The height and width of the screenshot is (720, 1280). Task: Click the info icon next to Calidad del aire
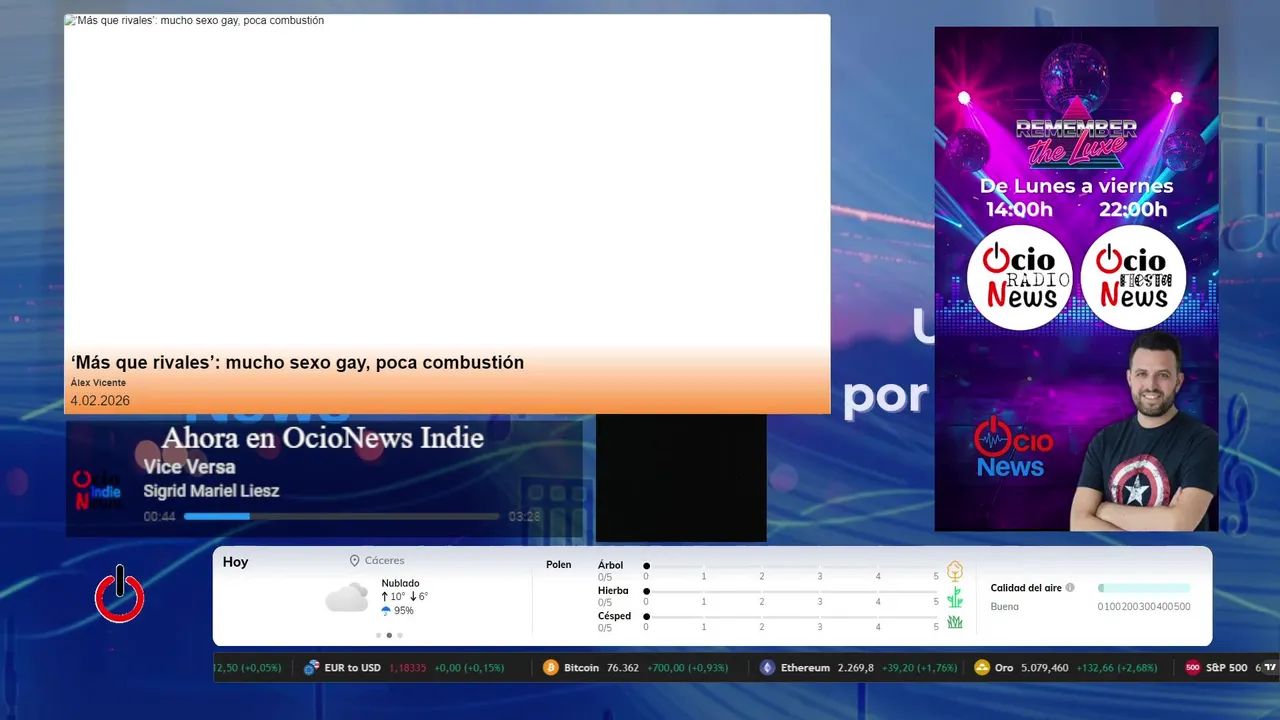[1070, 588]
